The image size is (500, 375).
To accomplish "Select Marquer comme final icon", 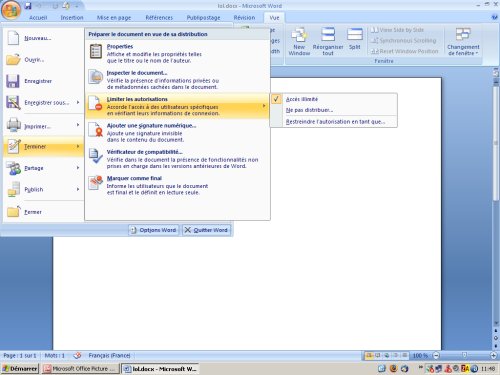I will click(x=96, y=182).
